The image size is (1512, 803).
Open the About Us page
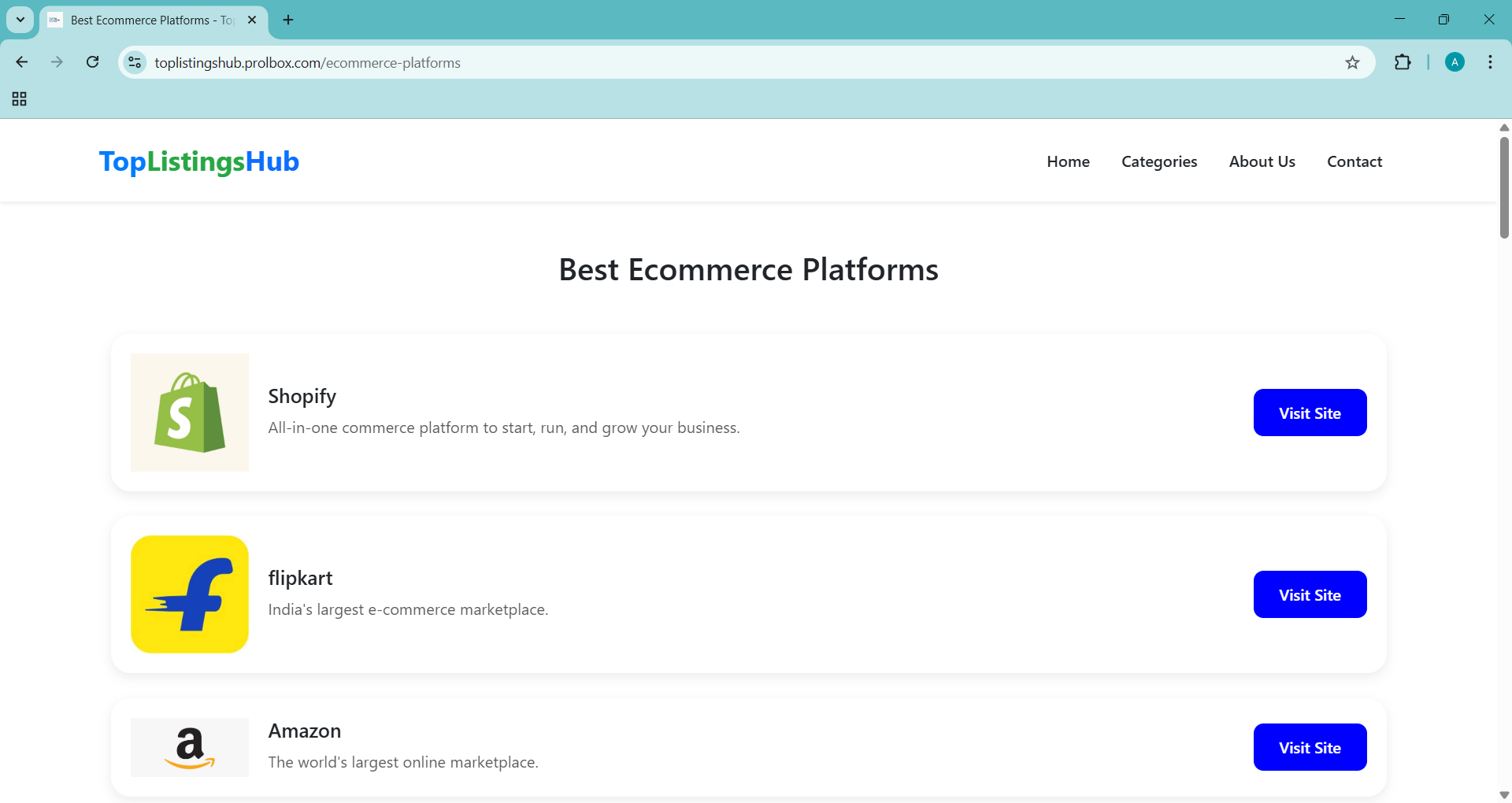tap(1262, 161)
